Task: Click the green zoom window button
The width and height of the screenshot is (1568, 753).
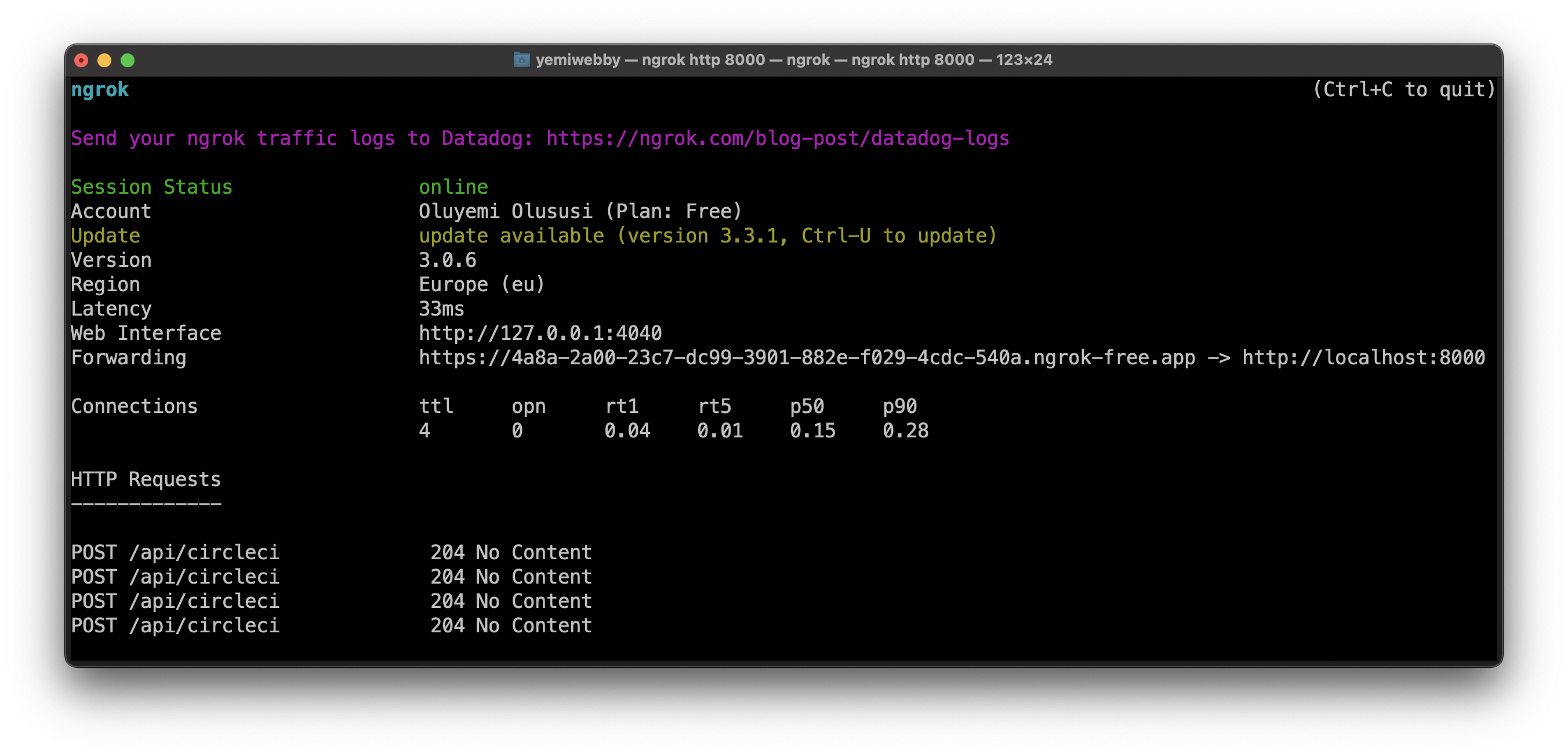Action: 127,60
